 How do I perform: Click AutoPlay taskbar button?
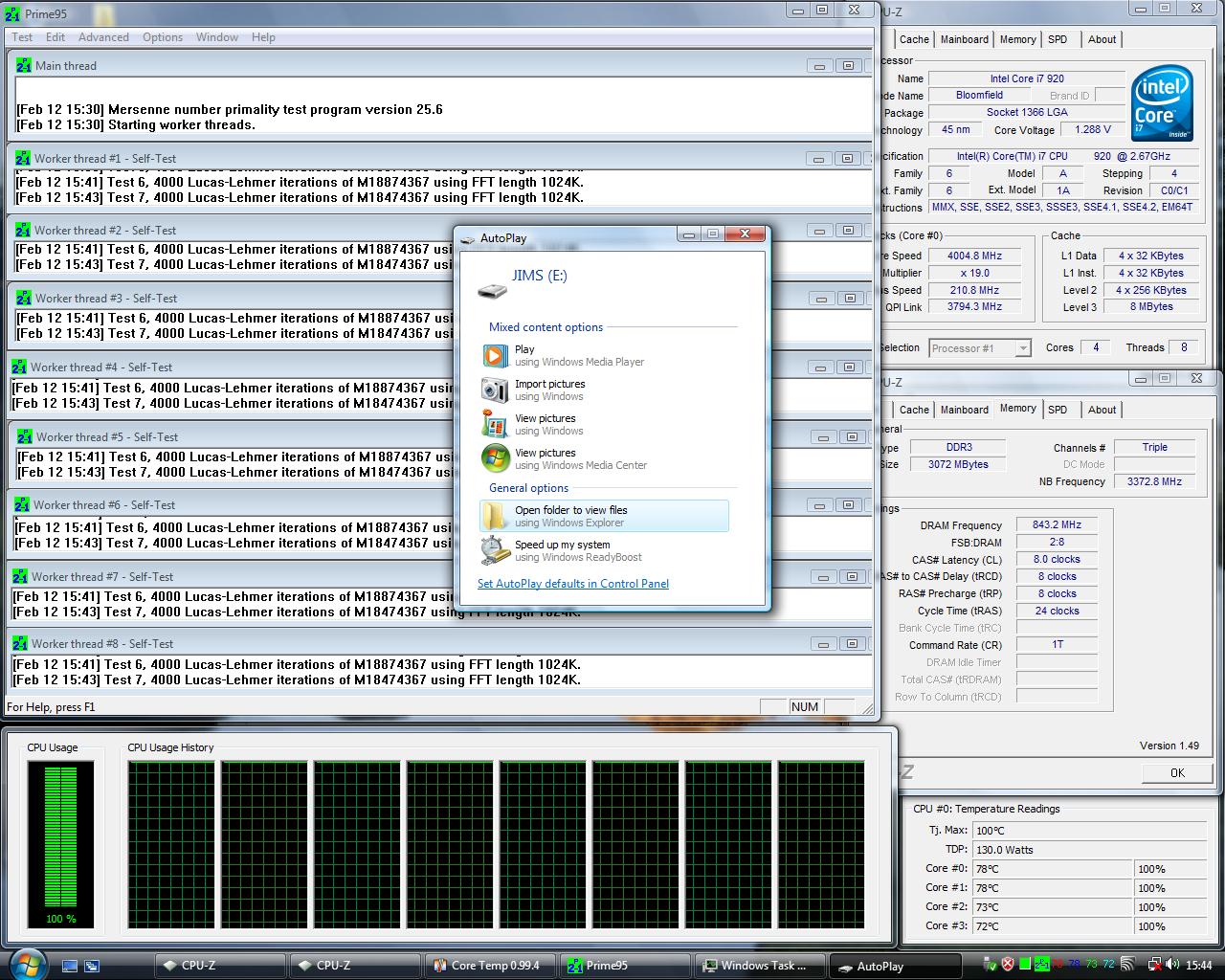[896, 966]
